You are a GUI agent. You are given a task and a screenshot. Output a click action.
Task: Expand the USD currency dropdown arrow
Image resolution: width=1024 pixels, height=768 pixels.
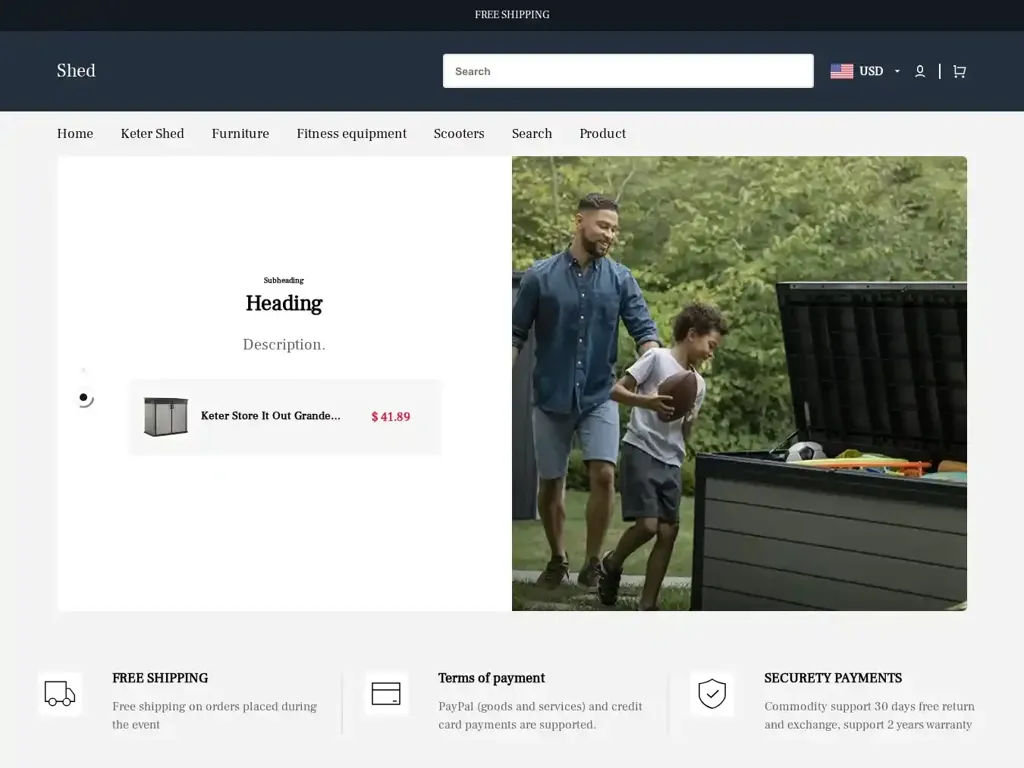point(897,71)
